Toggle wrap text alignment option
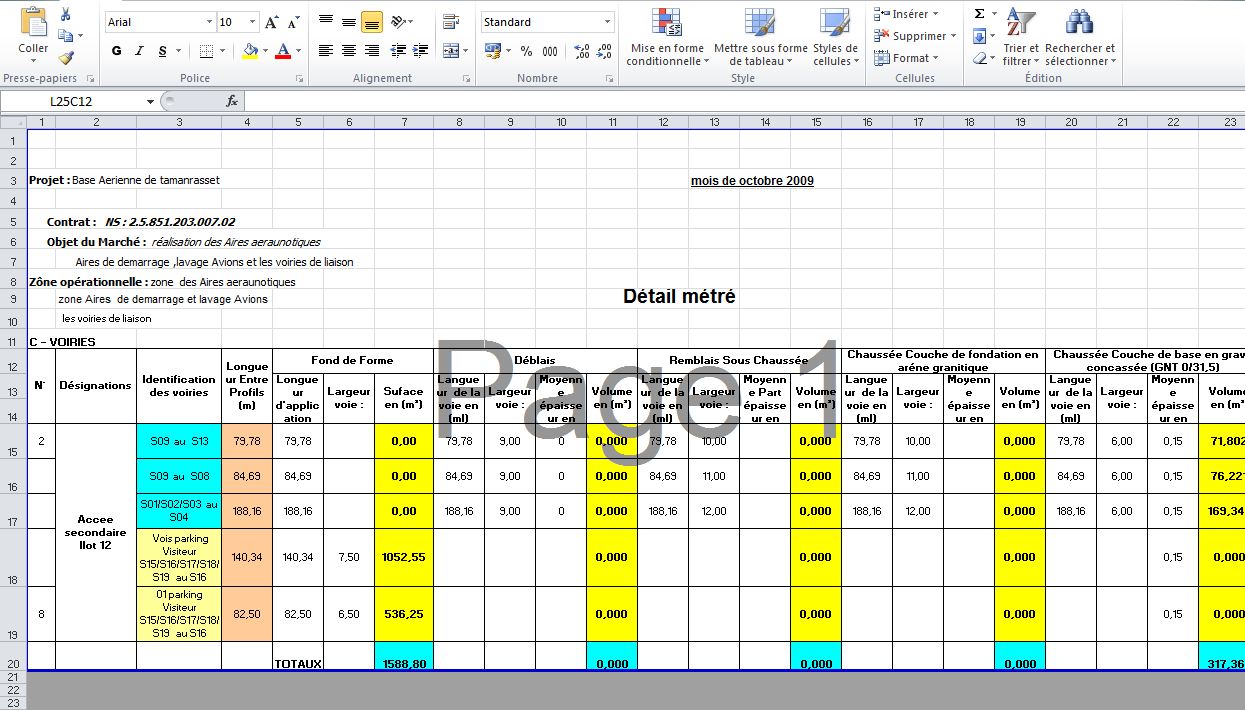 tap(450, 20)
